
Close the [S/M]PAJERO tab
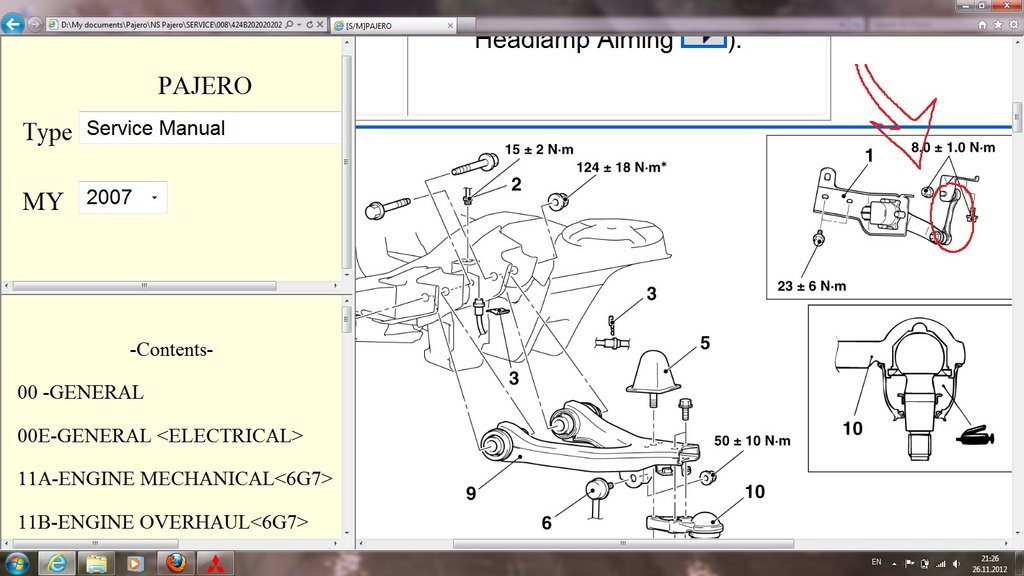(450, 25)
